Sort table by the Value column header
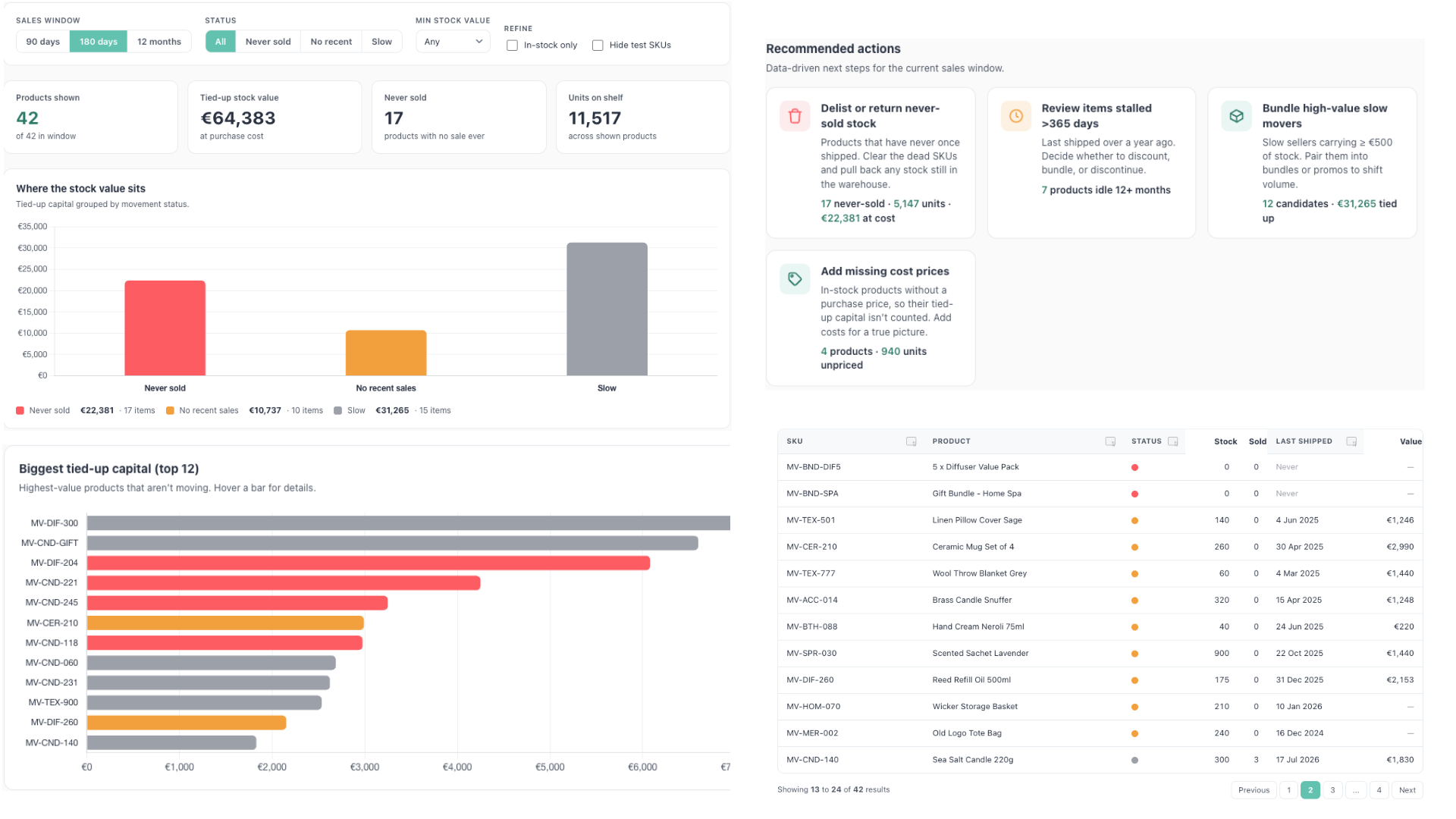 pyautogui.click(x=1410, y=441)
